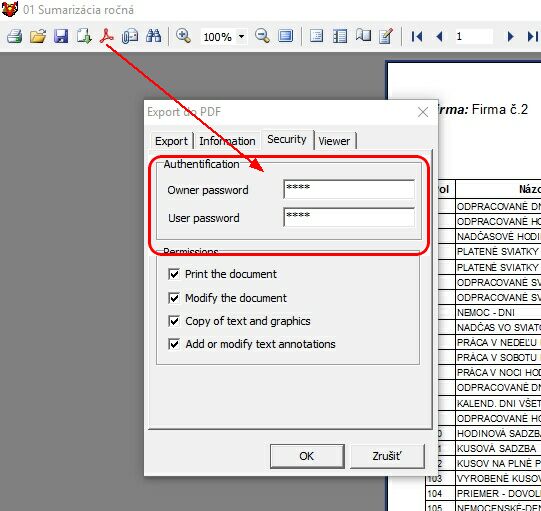
Task: Close the Export do PDF dialog
Action: [423, 112]
